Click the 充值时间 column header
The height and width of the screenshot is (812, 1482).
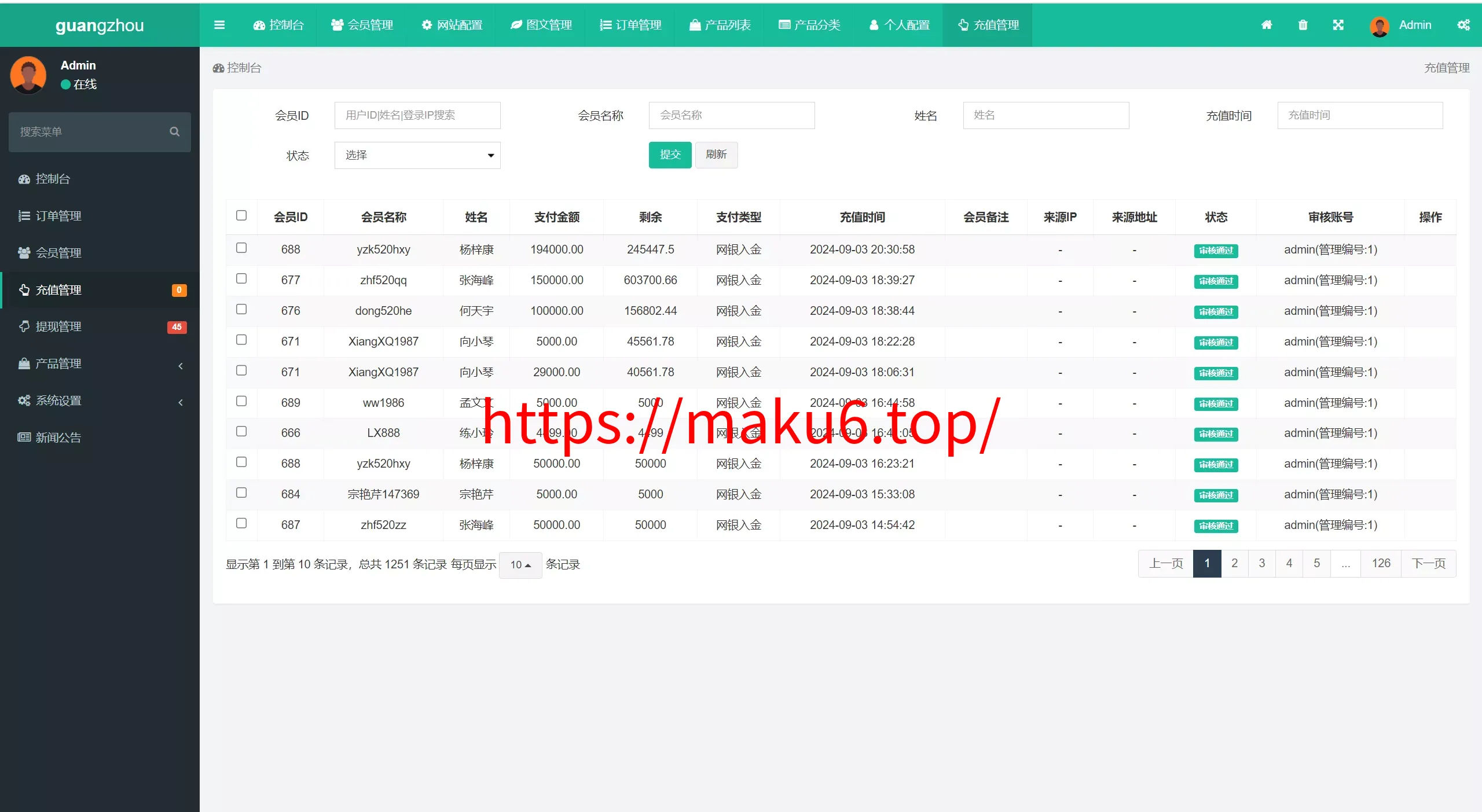coord(862,217)
